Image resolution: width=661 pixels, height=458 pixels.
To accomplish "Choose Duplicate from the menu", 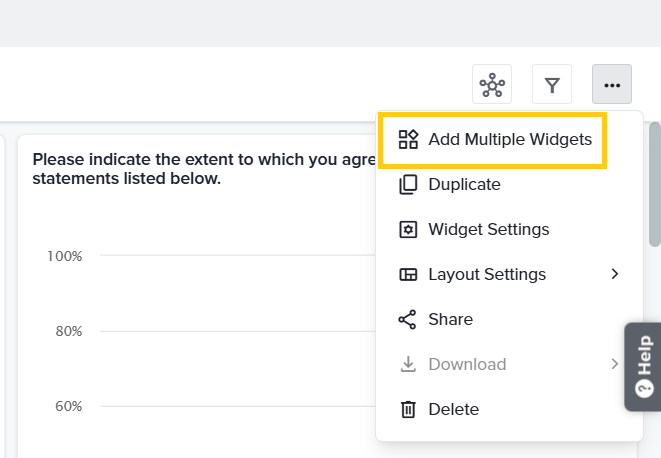I will 464,184.
